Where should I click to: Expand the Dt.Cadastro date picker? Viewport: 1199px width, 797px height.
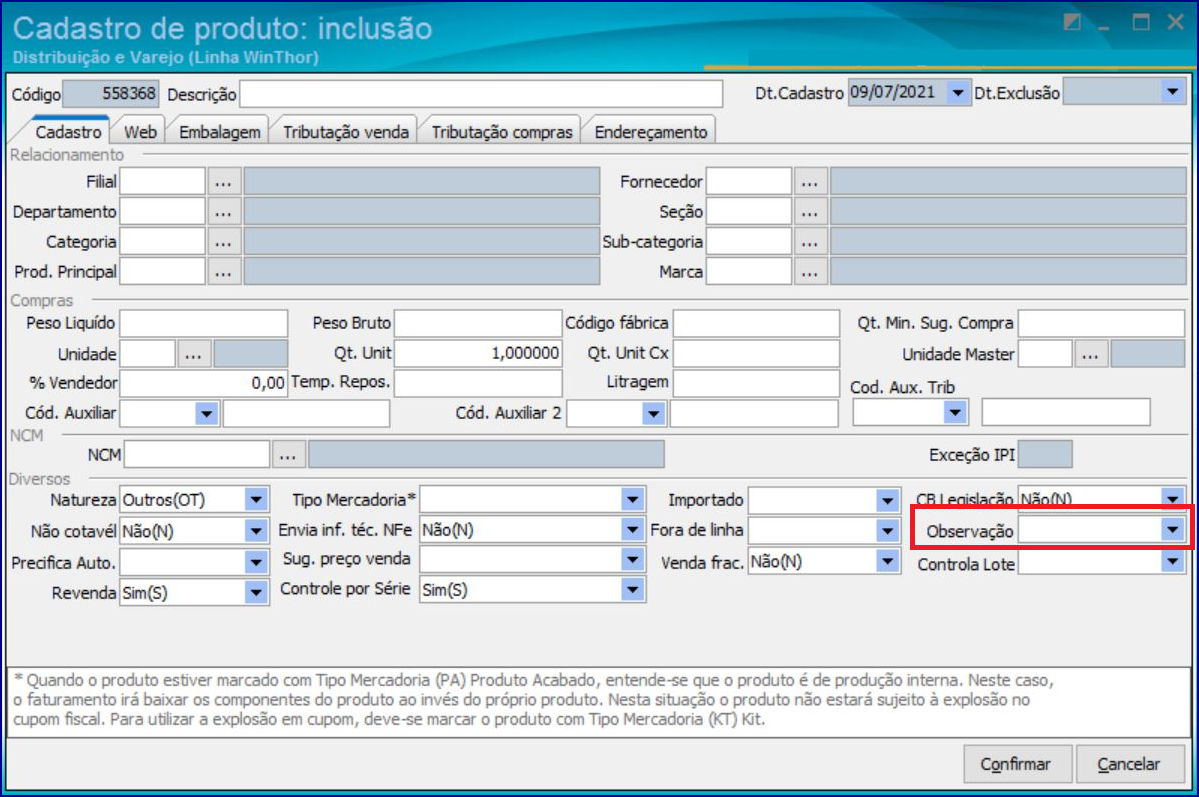(957, 93)
